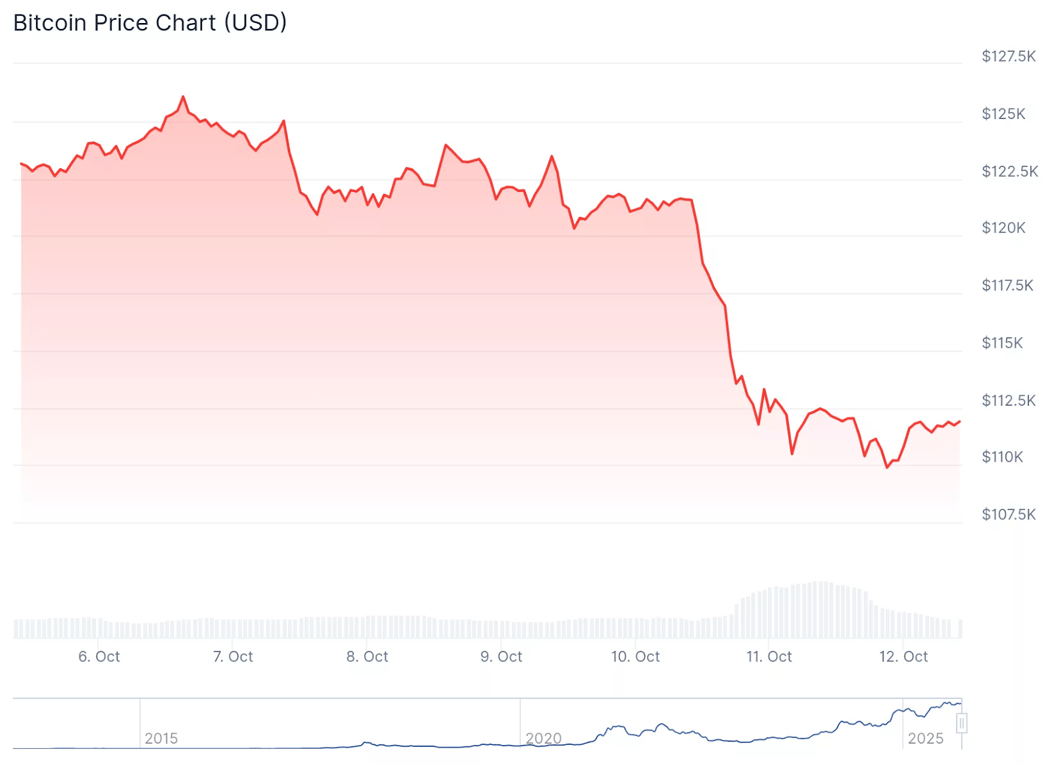Click the 6. Oct date label
1052x768 pixels.
(x=99, y=657)
